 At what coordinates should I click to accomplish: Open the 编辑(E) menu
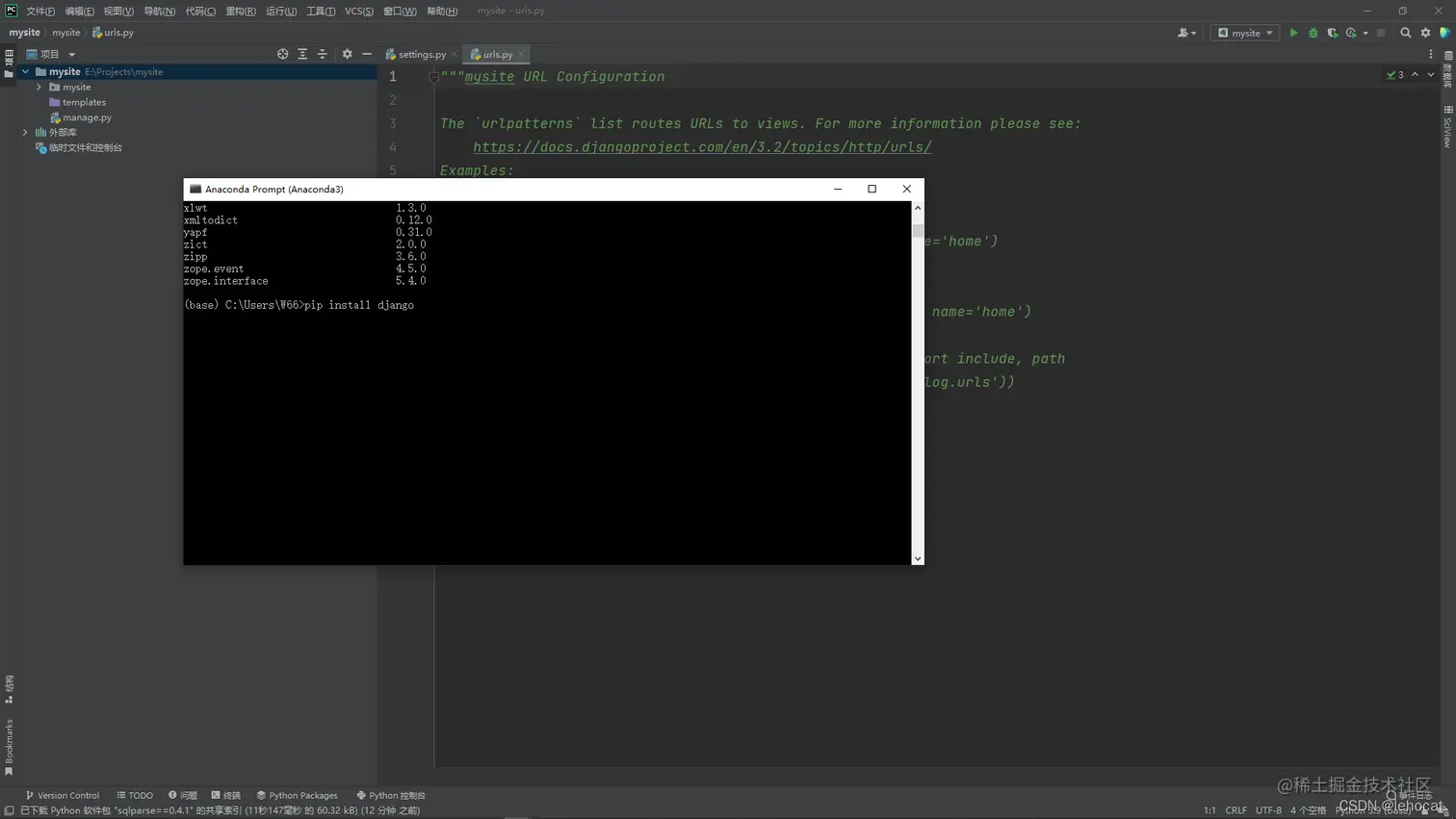pos(80,11)
